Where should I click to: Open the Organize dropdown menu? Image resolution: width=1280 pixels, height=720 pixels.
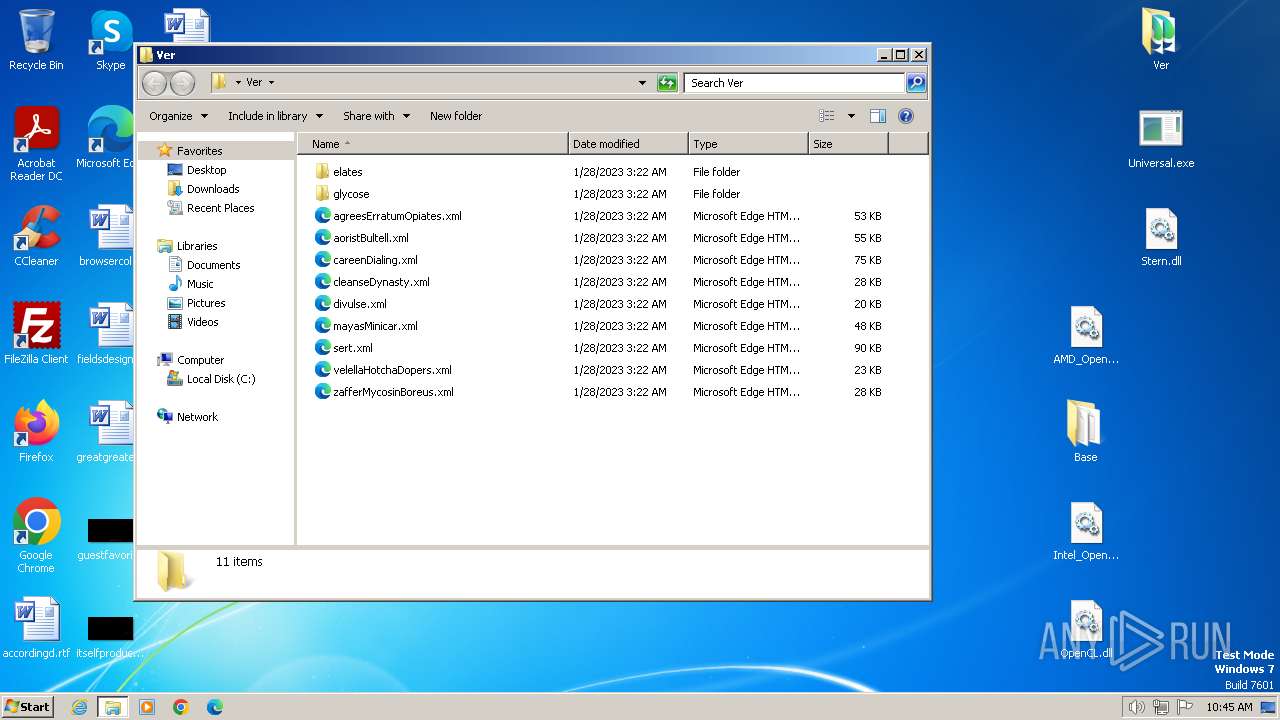tap(178, 116)
